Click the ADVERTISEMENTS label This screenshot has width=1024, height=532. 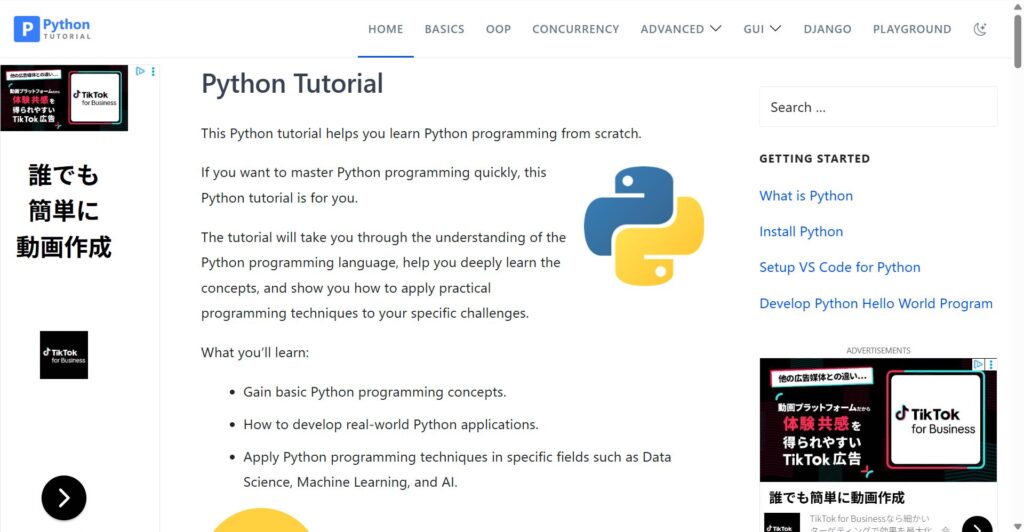pos(878,351)
